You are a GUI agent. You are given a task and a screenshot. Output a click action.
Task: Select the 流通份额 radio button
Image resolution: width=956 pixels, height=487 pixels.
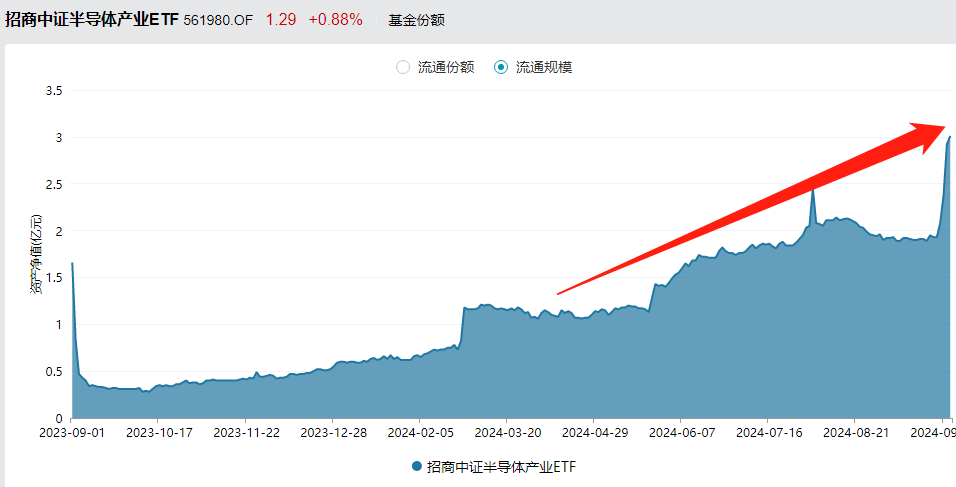pos(403,68)
